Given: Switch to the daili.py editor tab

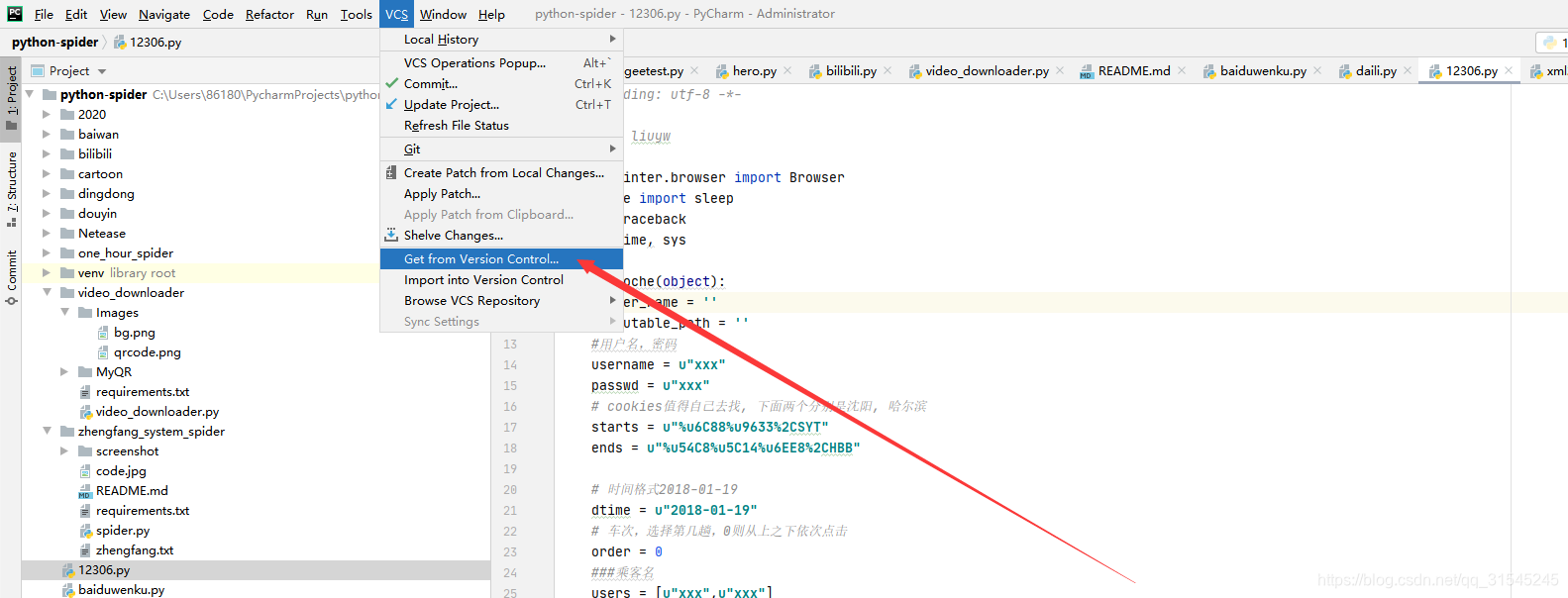Looking at the screenshot, I should 1377,70.
